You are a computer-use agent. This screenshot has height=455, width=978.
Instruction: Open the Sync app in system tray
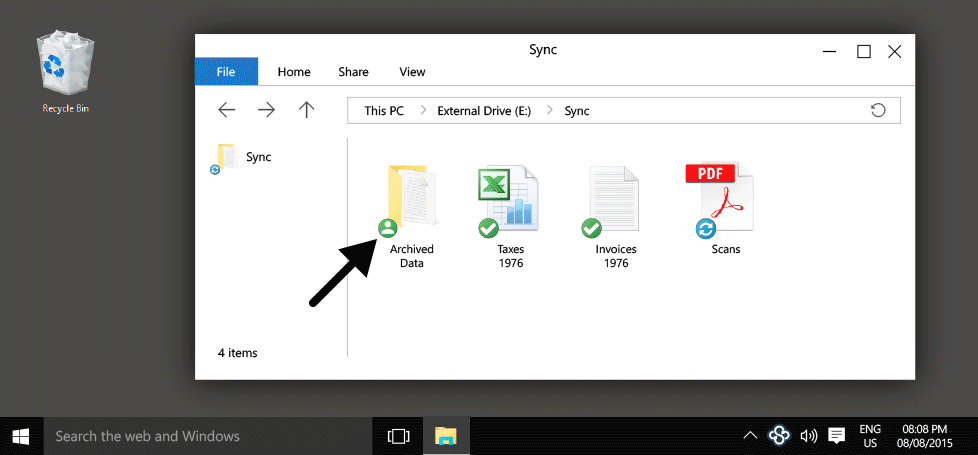coord(780,436)
